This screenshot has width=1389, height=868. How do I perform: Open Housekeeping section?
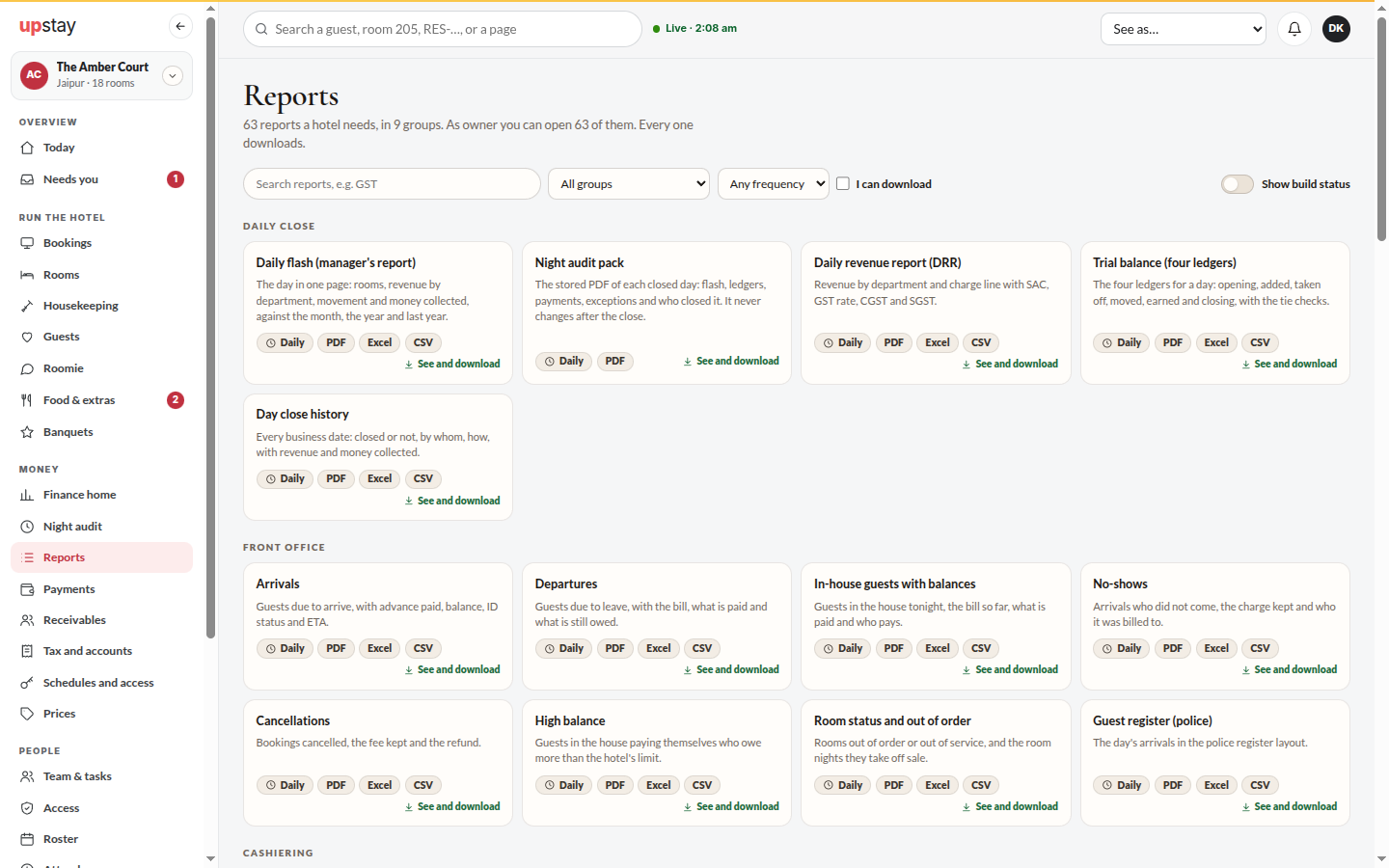coord(101,306)
